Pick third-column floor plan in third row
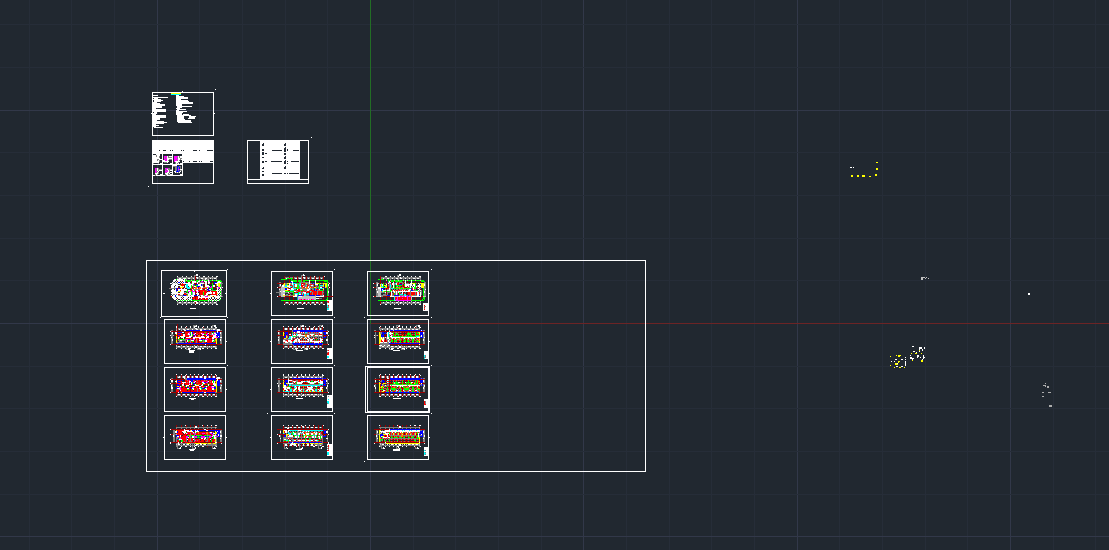This screenshot has height=550, width=1109. pos(398,389)
